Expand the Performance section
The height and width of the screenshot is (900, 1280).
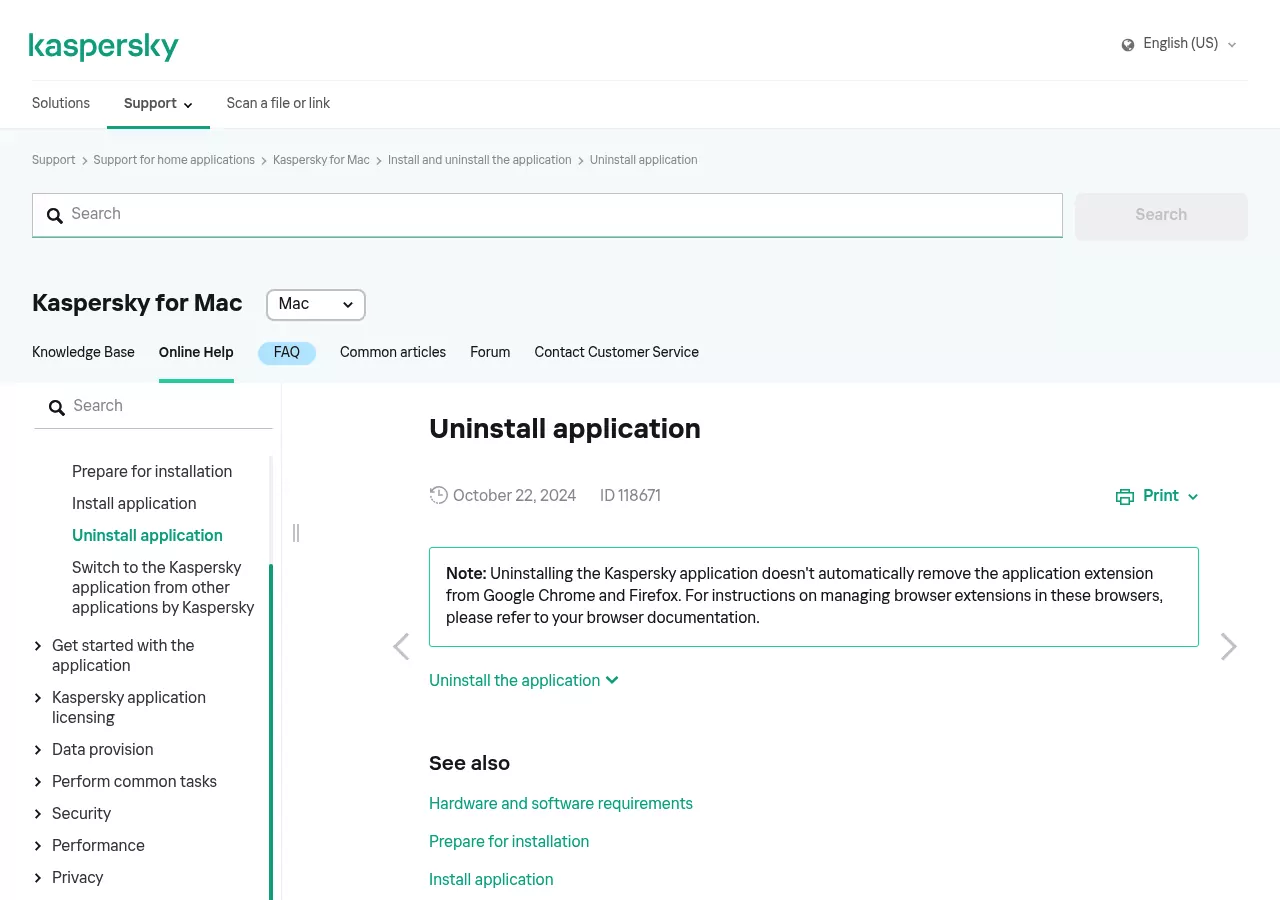pos(38,846)
